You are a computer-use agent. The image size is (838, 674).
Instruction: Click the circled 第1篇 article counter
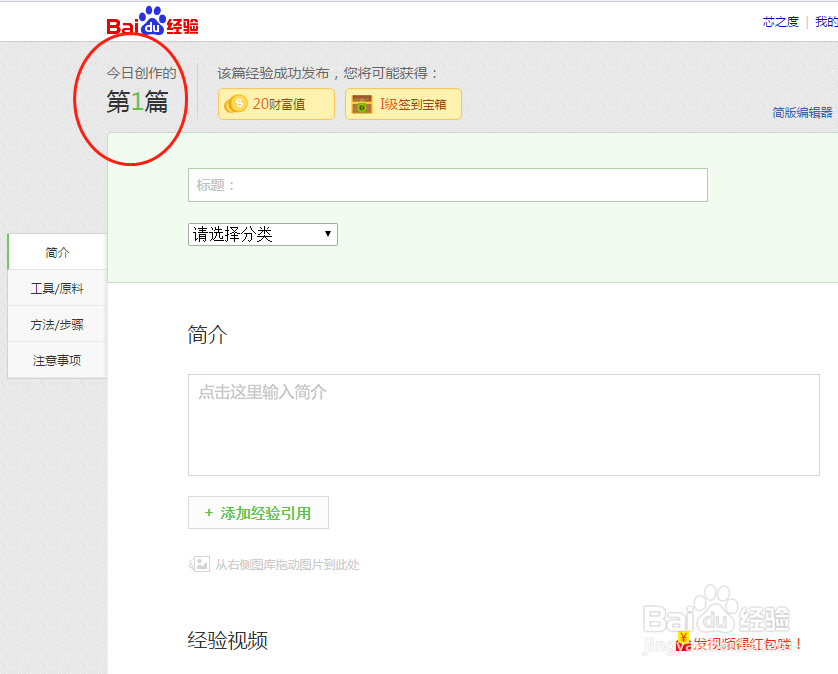click(x=138, y=100)
